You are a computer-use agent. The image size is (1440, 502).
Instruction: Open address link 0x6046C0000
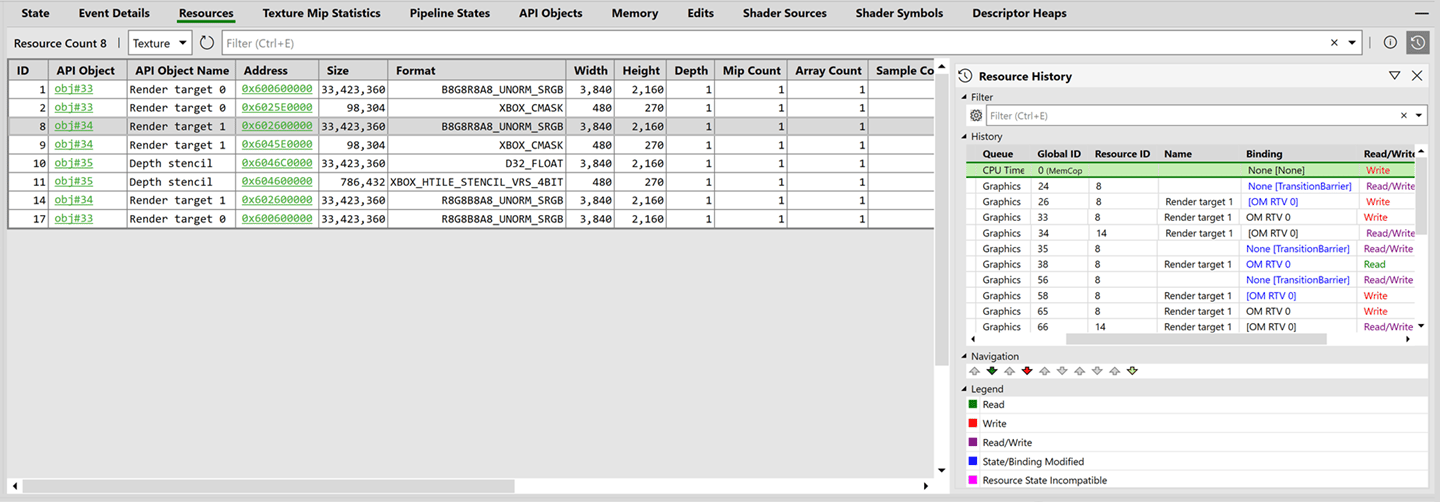tap(277, 163)
